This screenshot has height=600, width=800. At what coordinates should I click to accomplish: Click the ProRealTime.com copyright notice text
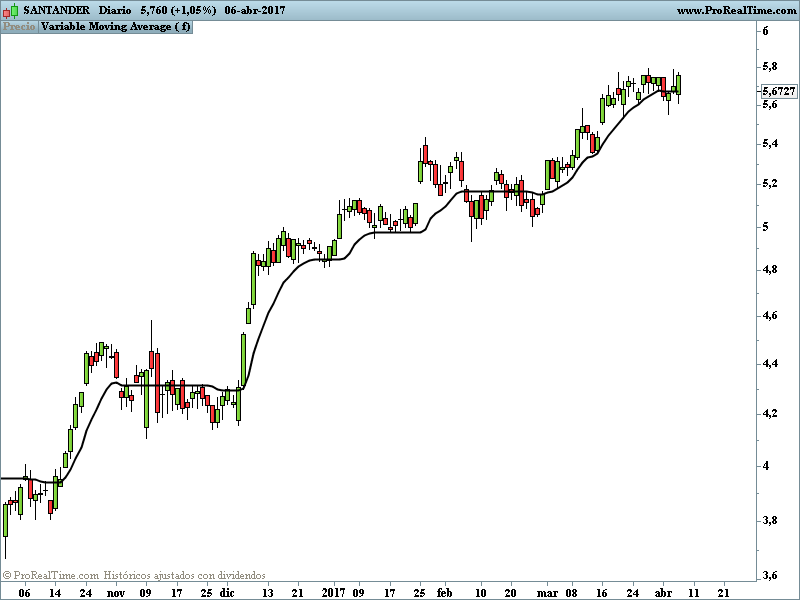point(134,576)
